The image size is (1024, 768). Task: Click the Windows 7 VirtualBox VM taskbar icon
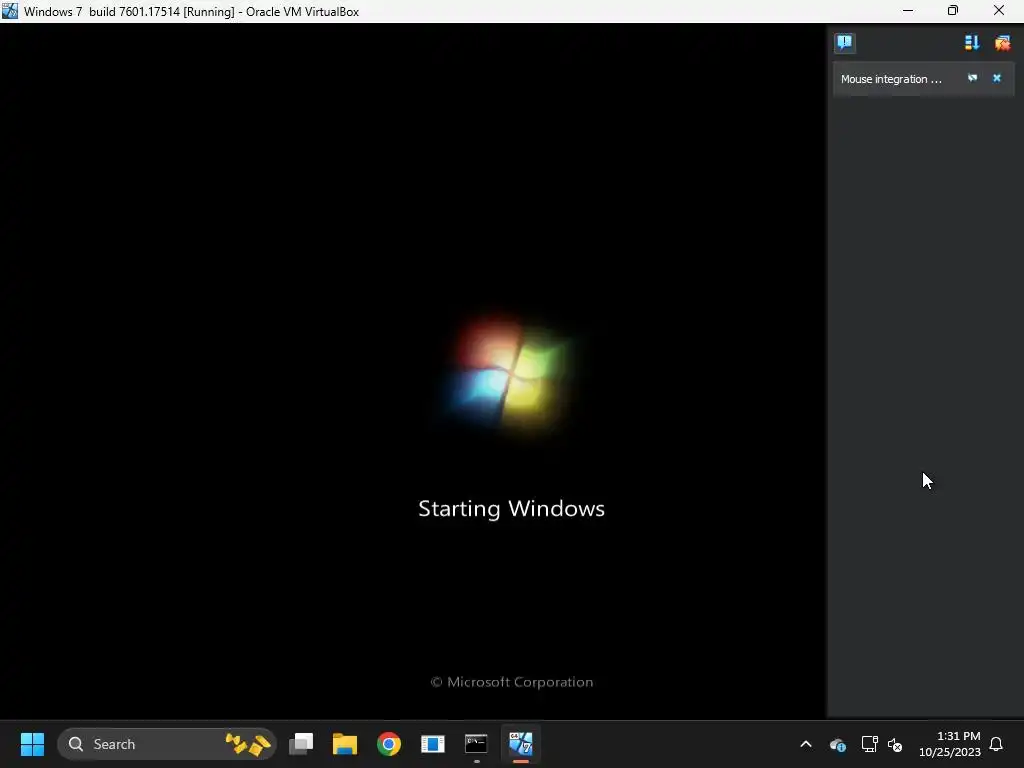pyautogui.click(x=520, y=744)
